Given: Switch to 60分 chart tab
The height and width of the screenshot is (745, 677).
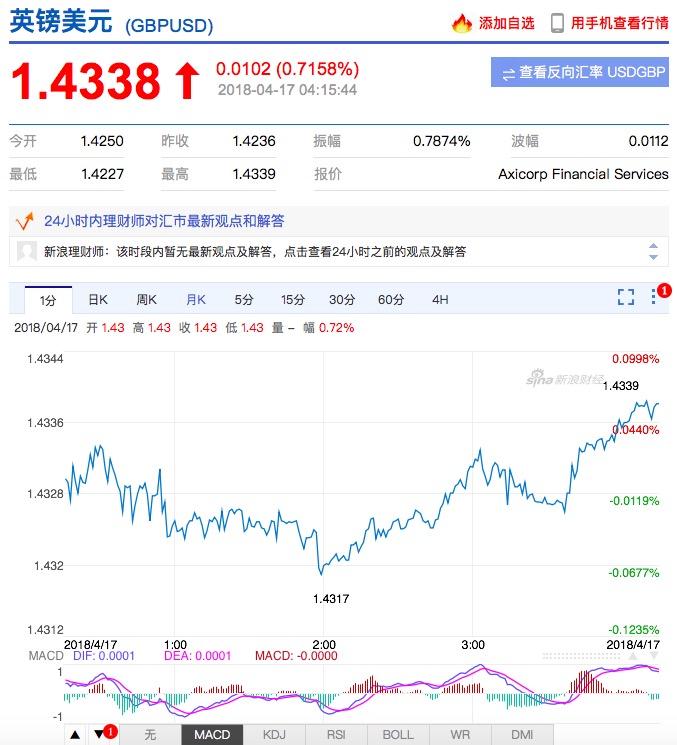Looking at the screenshot, I should pyautogui.click(x=391, y=299).
